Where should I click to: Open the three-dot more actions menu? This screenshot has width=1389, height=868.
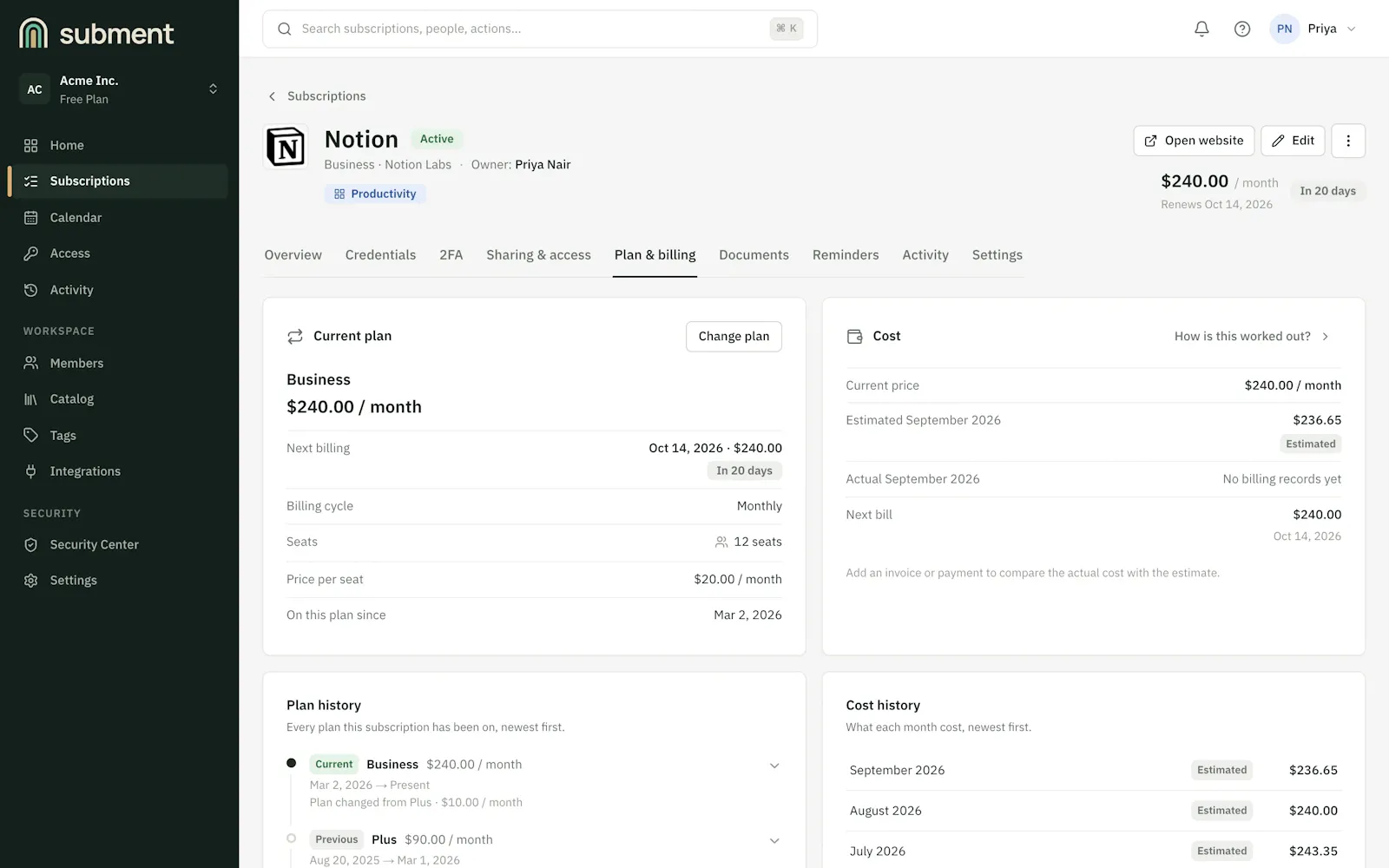click(1348, 141)
